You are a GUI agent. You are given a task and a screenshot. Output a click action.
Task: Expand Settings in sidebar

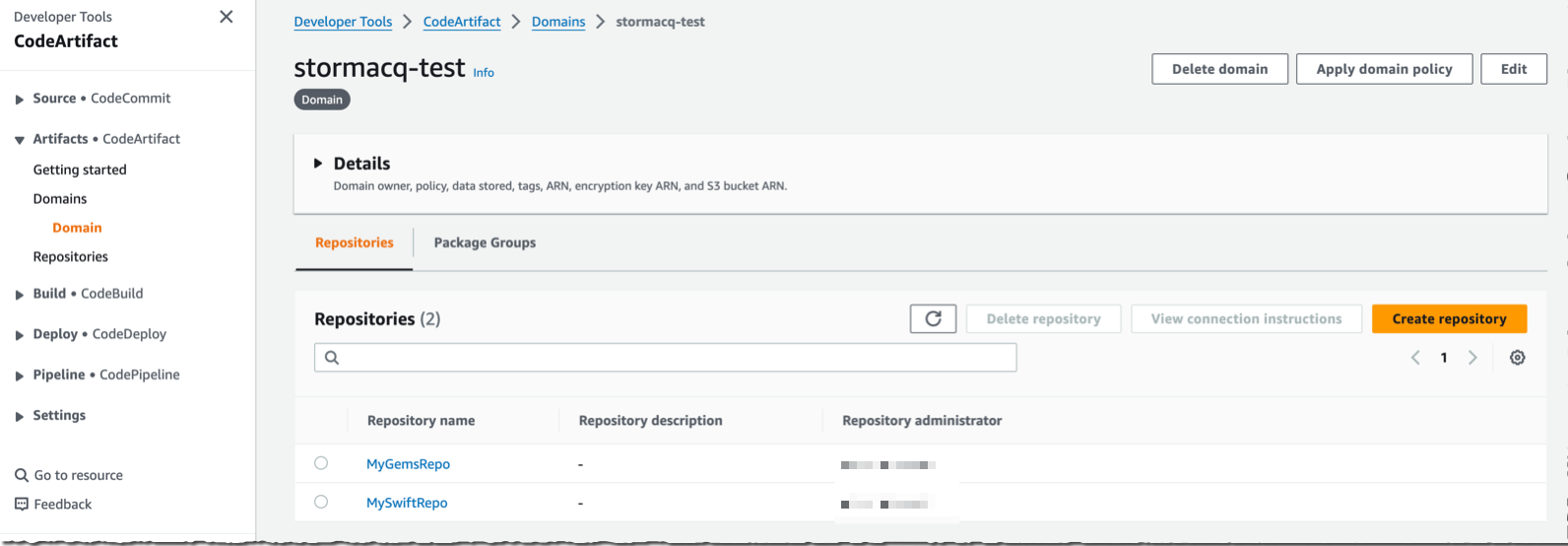click(x=19, y=417)
